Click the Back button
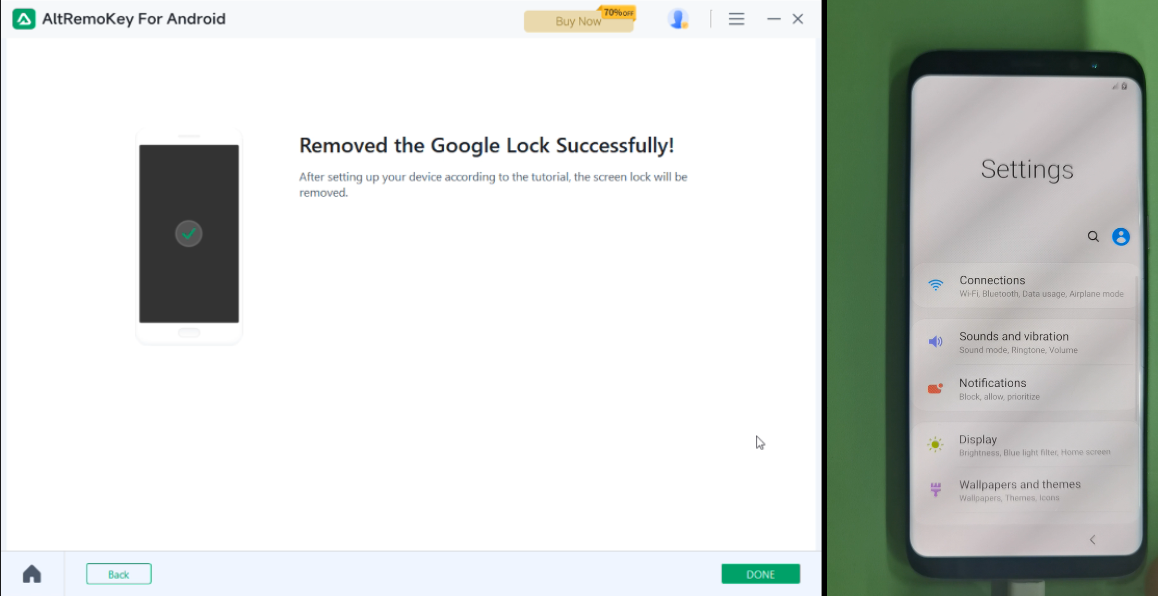Screen dimensions: 1158x596 pos(119,574)
